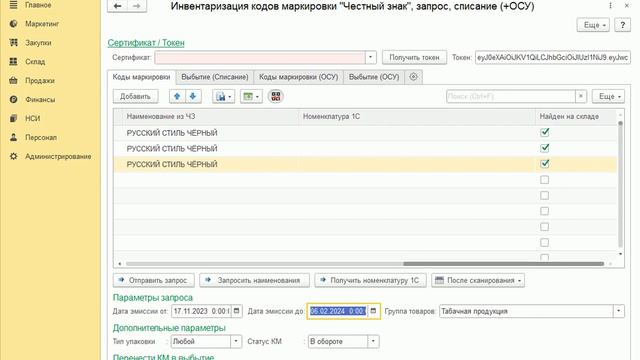Switch to the Выбытие (ОСУ) tab
Viewport: 640px width, 360px height.
point(374,77)
